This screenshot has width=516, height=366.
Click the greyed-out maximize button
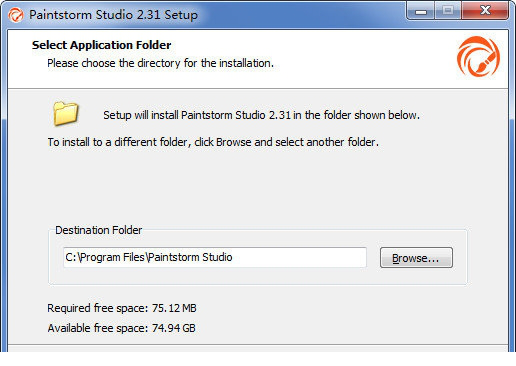pyautogui.click(x=448, y=11)
